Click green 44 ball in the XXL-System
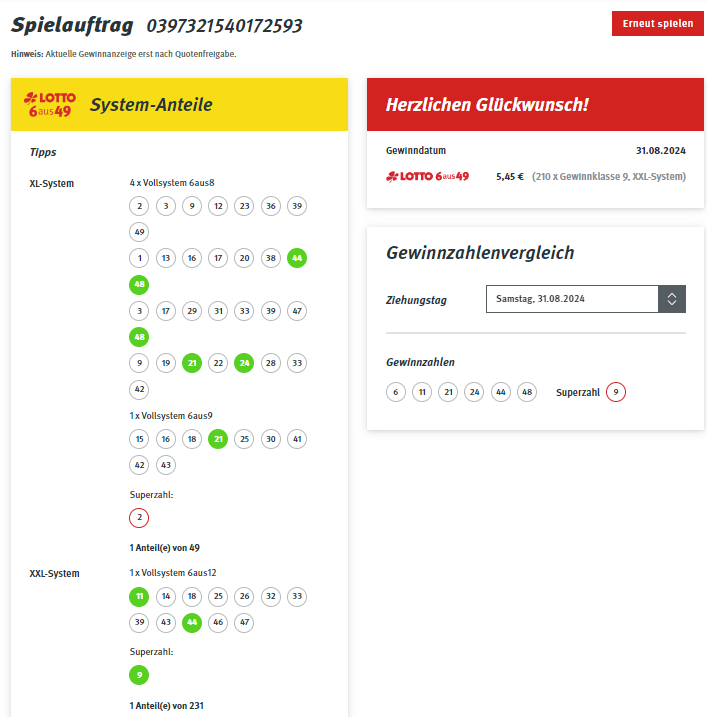 pos(192,622)
